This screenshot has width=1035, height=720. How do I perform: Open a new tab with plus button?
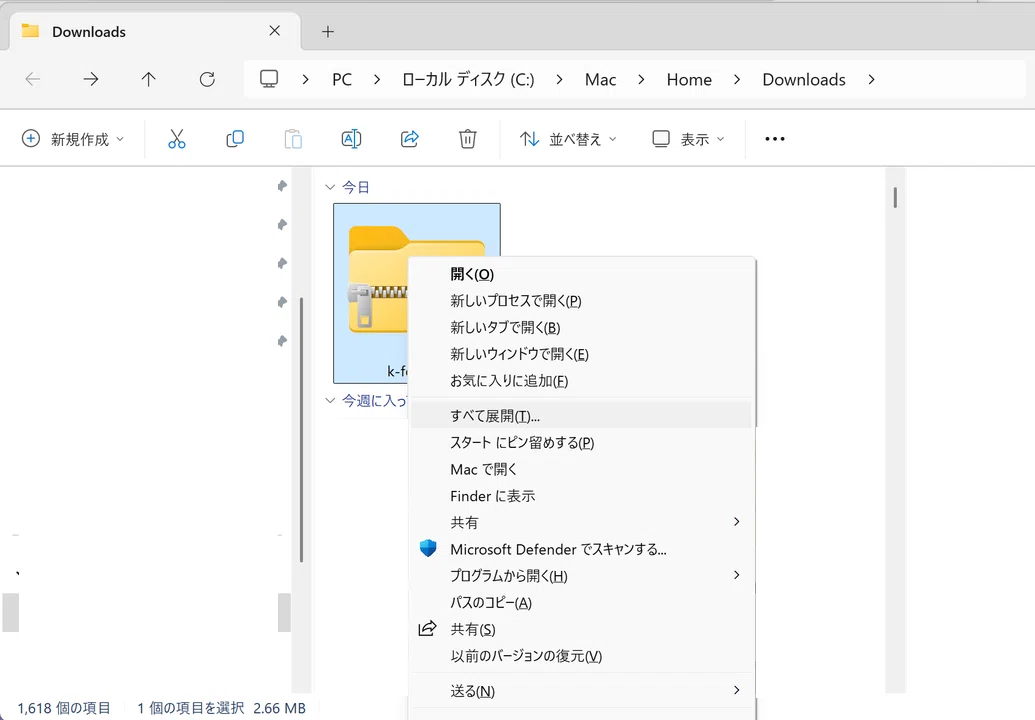pos(327,31)
